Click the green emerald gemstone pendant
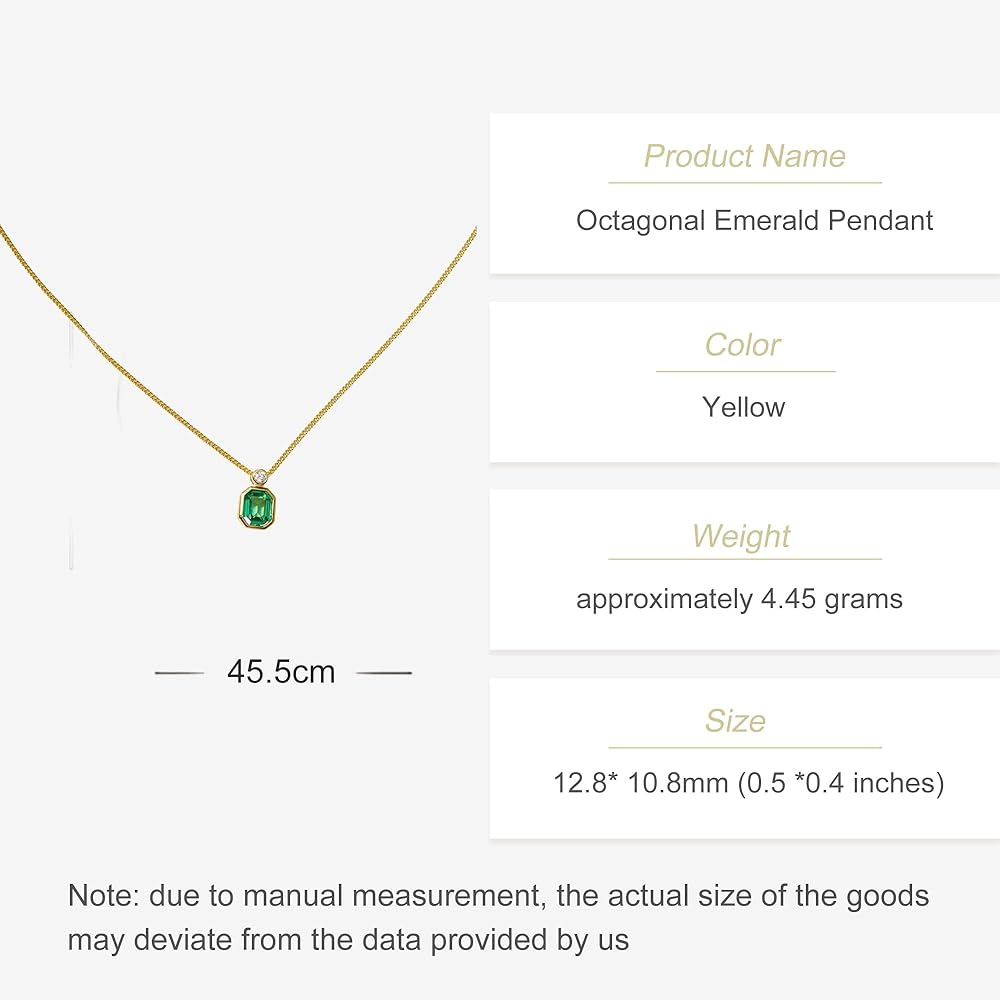Screen dimensions: 1000x1000 tap(256, 506)
